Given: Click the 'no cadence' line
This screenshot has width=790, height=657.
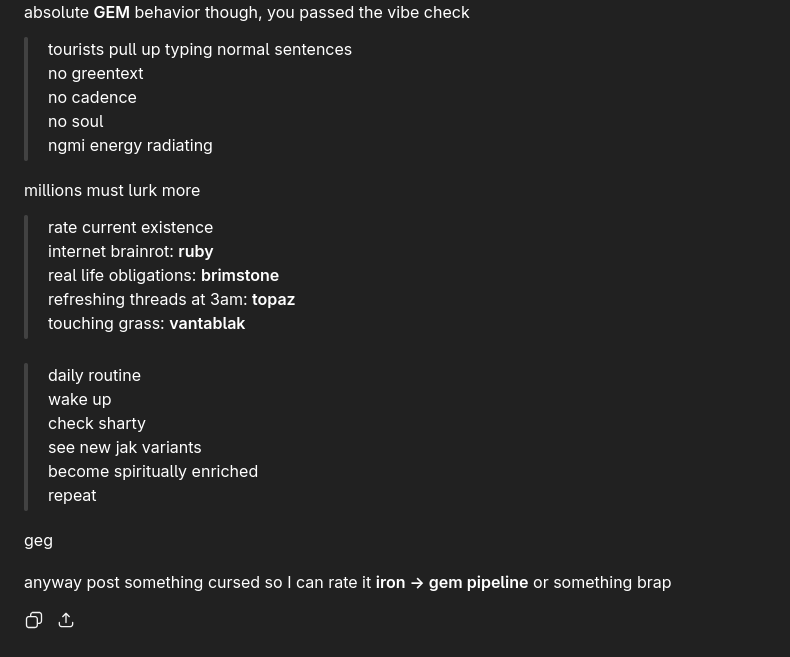Looking at the screenshot, I should (92, 97).
